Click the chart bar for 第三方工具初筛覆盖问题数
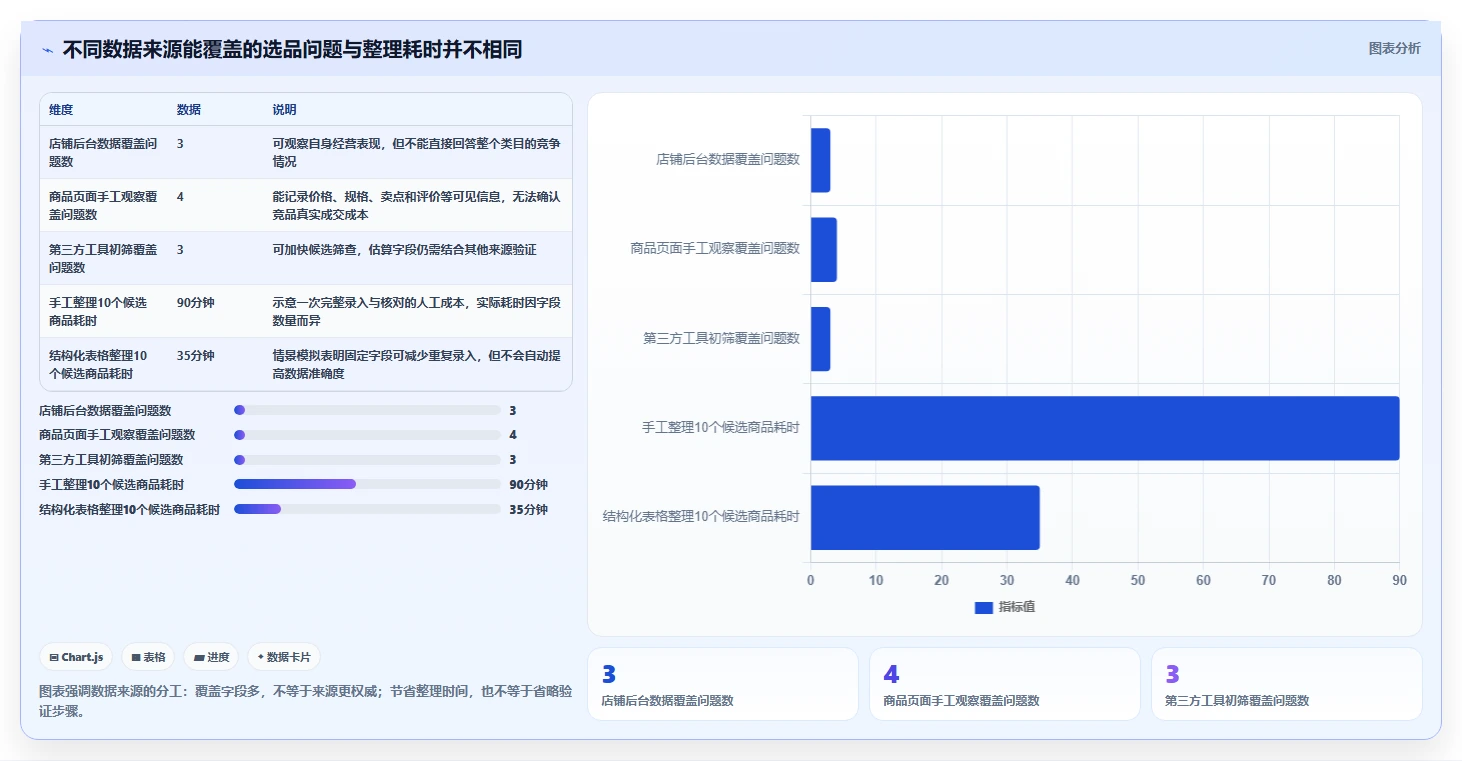 point(820,339)
